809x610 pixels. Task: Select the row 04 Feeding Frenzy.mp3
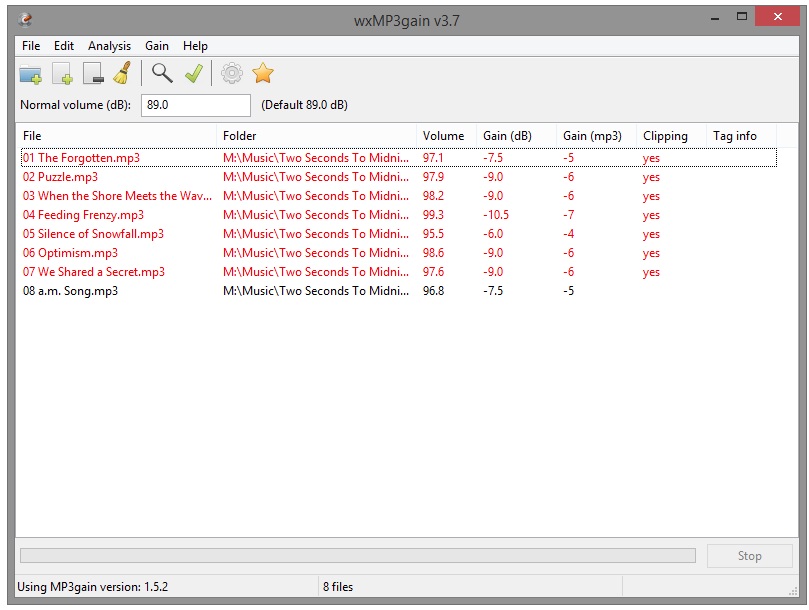pos(84,215)
